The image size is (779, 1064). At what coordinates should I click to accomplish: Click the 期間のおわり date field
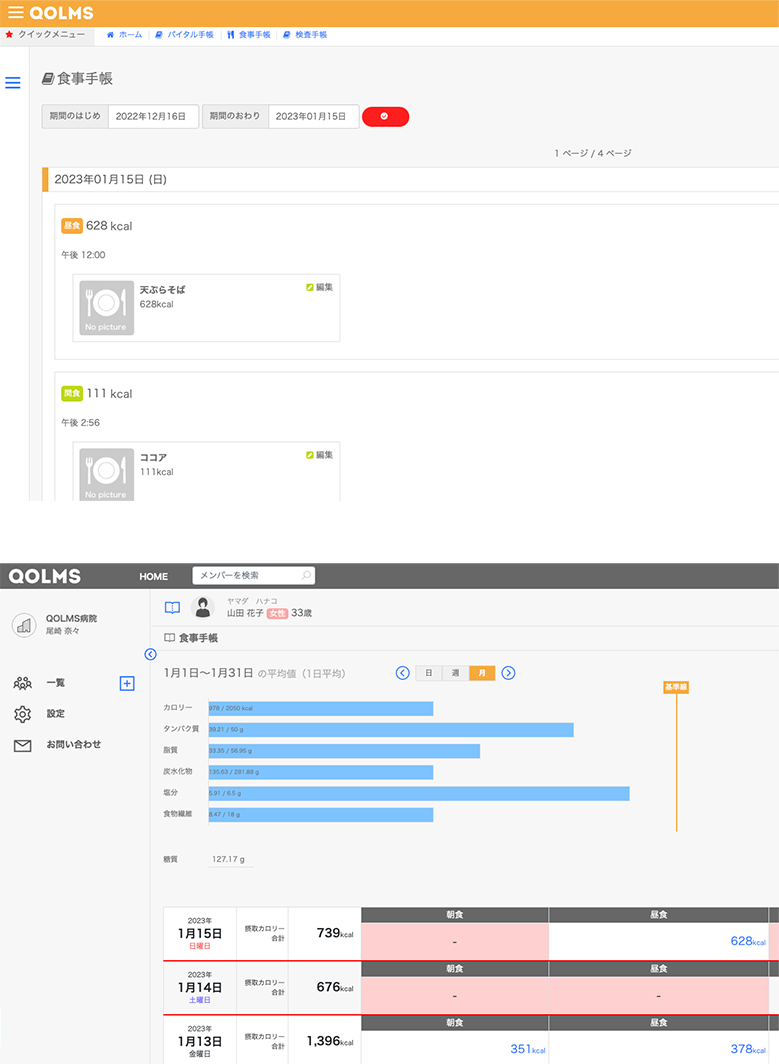coord(312,116)
